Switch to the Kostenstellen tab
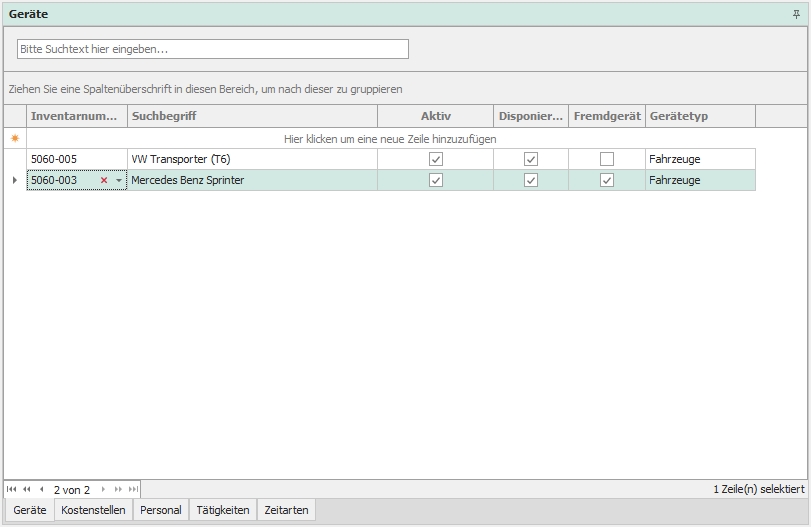 pos(93,510)
